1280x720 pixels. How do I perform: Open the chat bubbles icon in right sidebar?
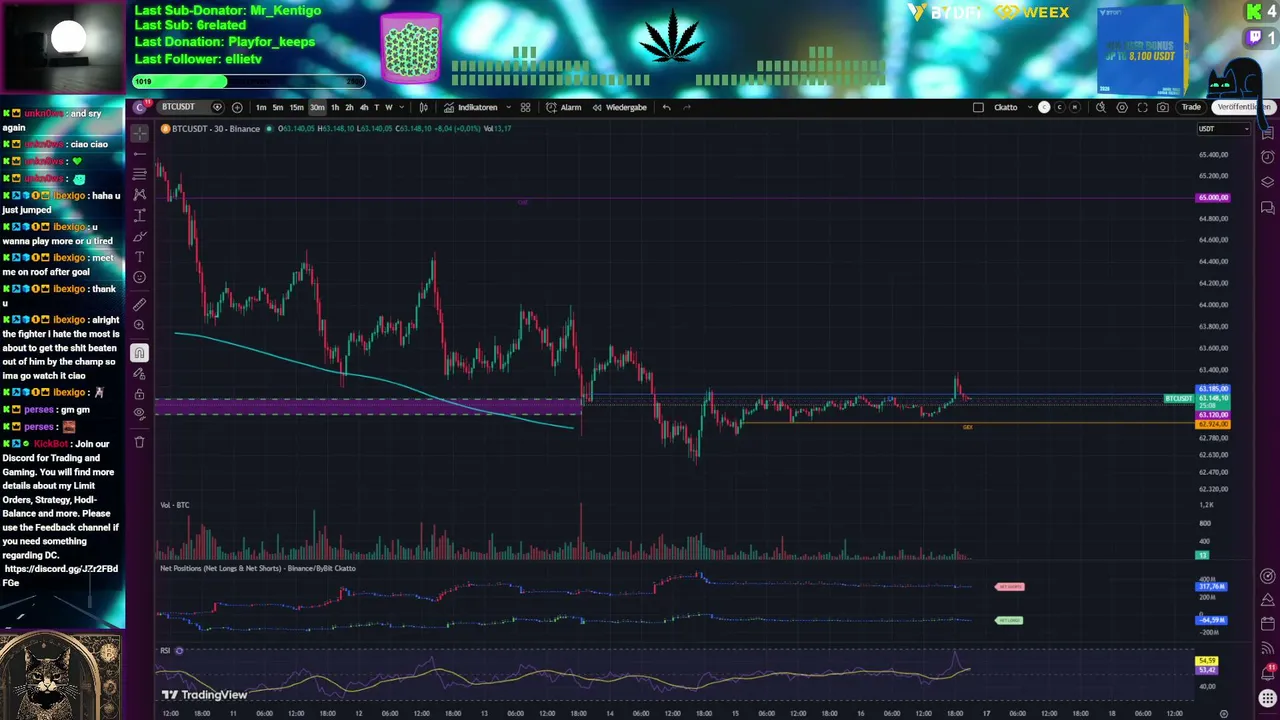point(1267,208)
